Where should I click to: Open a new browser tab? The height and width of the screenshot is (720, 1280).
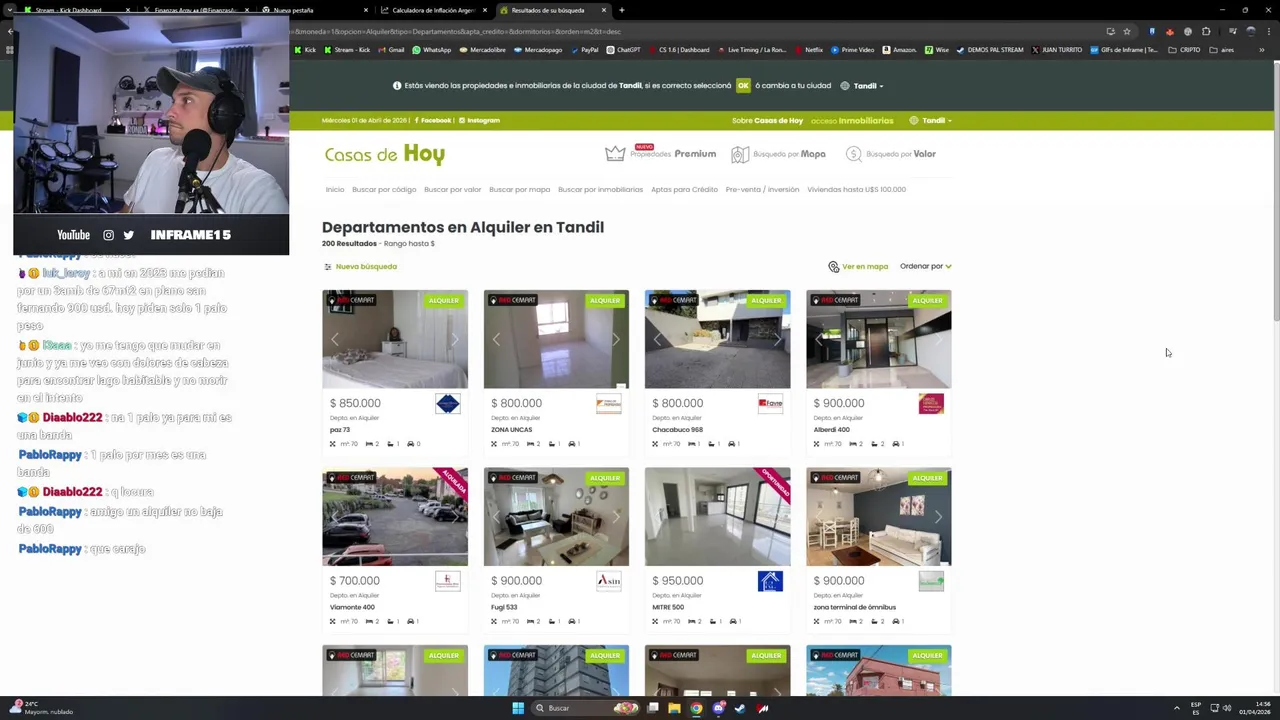[621, 10]
